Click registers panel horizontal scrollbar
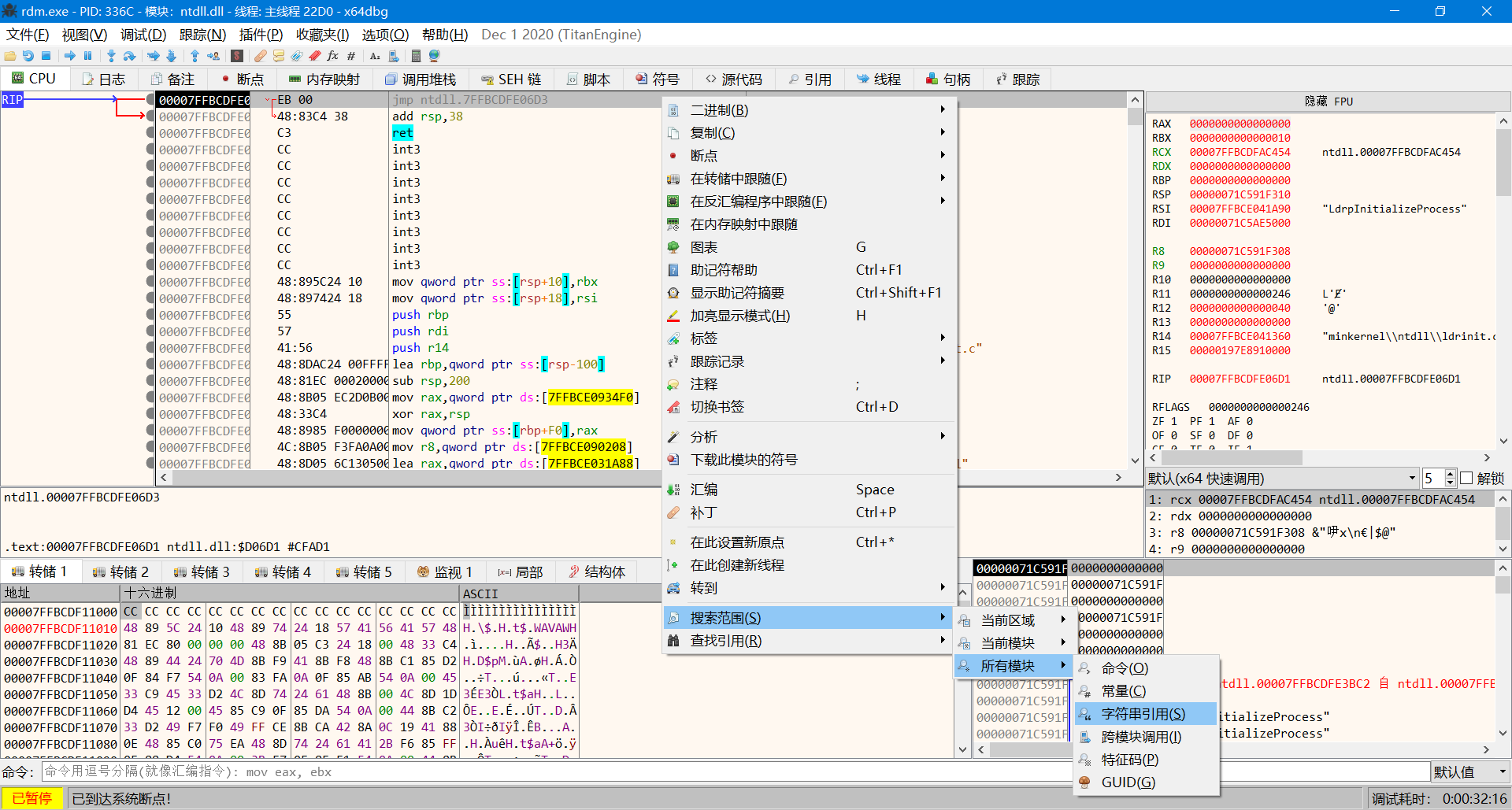 (1321, 457)
